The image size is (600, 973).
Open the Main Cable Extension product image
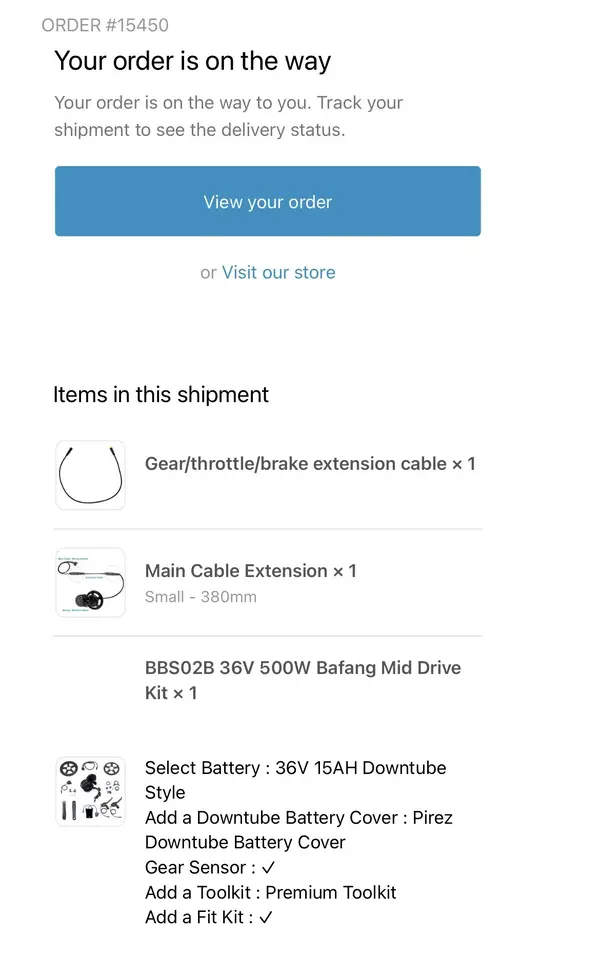pyautogui.click(x=91, y=582)
